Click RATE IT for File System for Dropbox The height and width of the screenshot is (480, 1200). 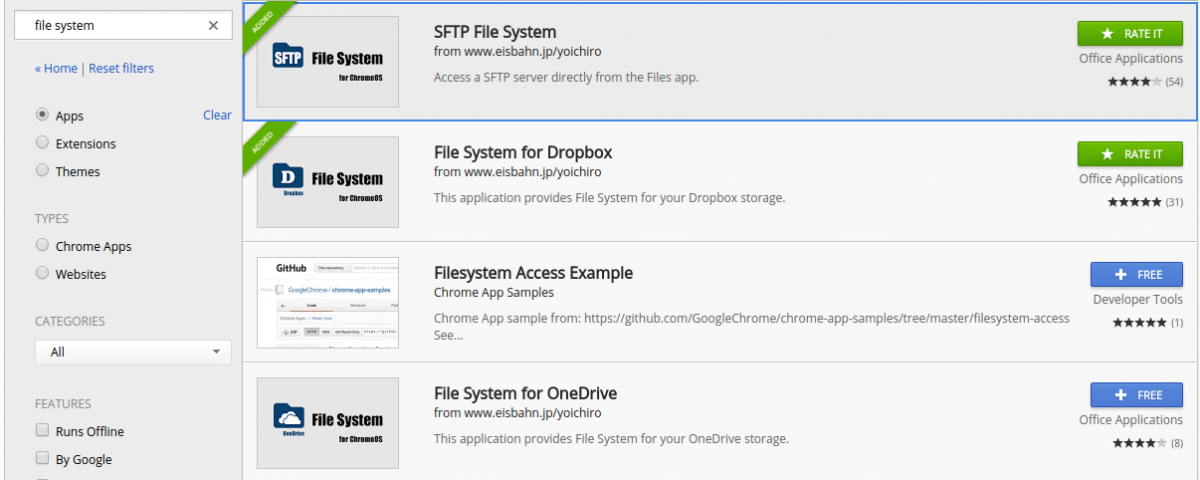coord(1130,154)
